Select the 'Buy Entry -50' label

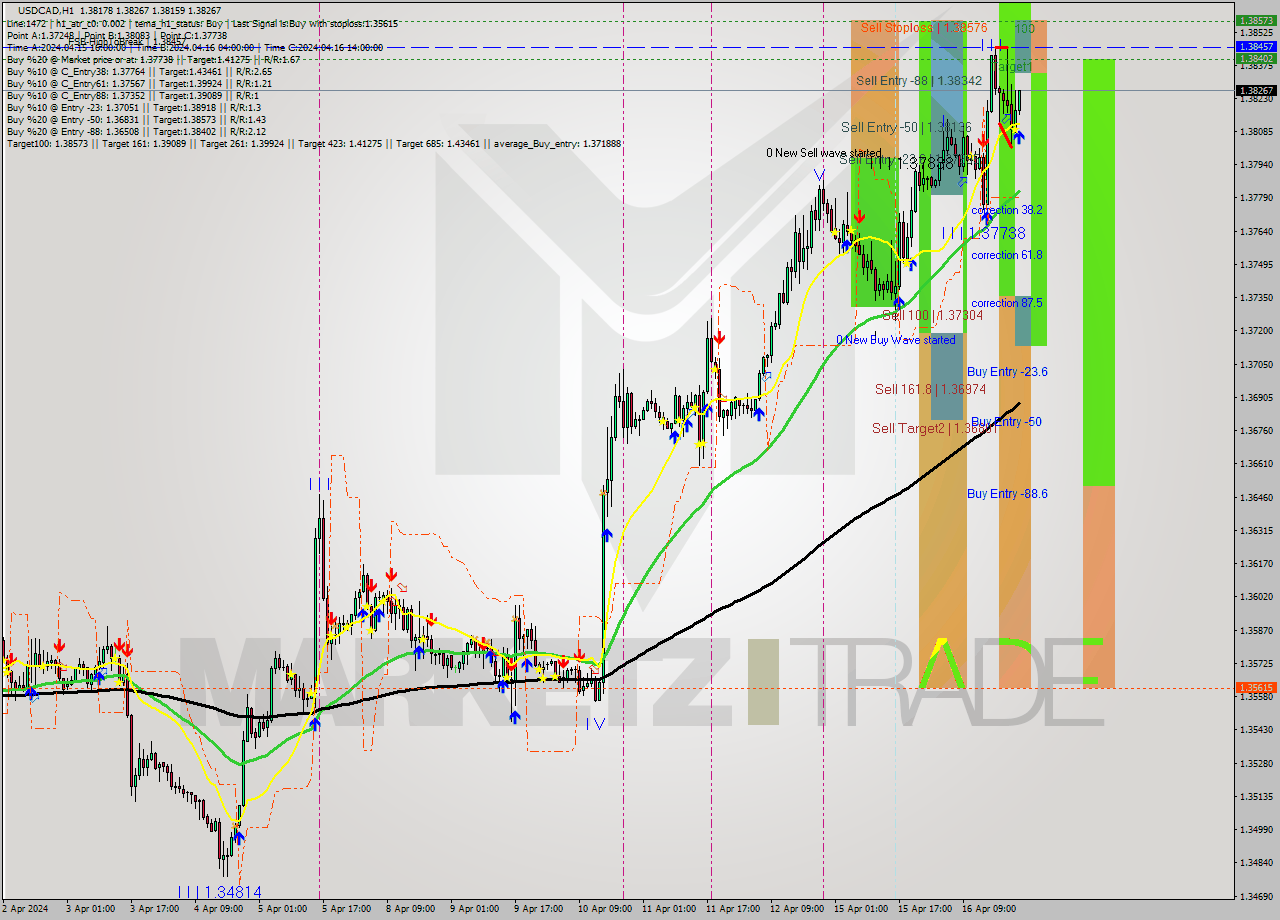(x=1006, y=422)
